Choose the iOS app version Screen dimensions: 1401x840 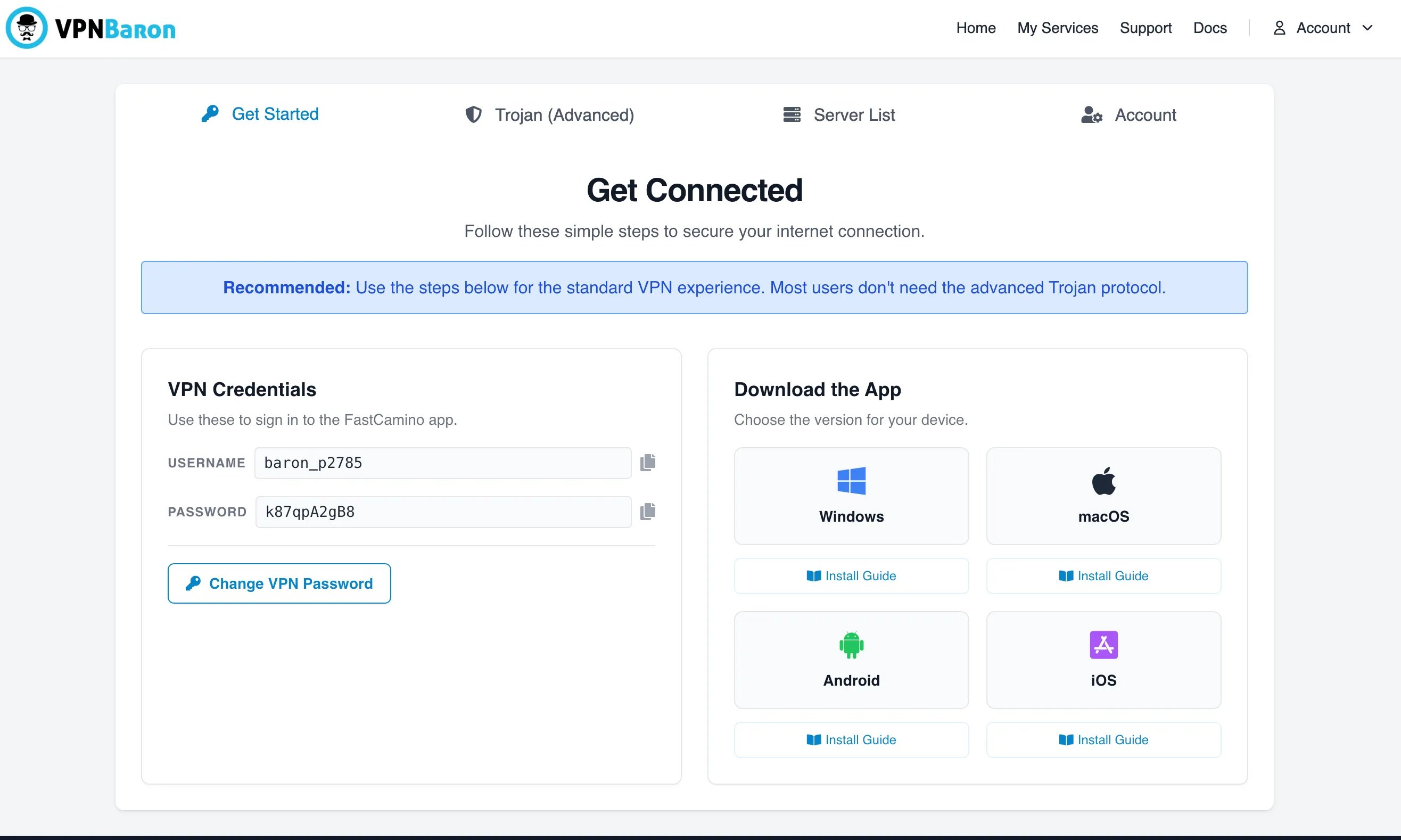pyautogui.click(x=1102, y=660)
